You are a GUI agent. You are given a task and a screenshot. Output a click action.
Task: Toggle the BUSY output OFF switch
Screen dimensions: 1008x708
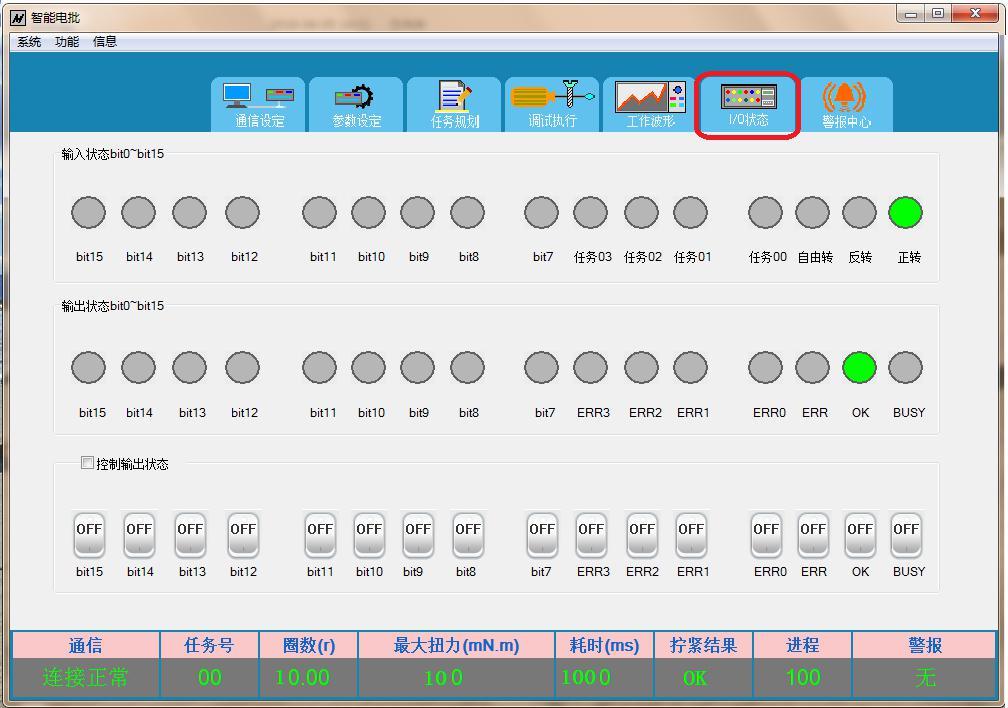coord(906,535)
